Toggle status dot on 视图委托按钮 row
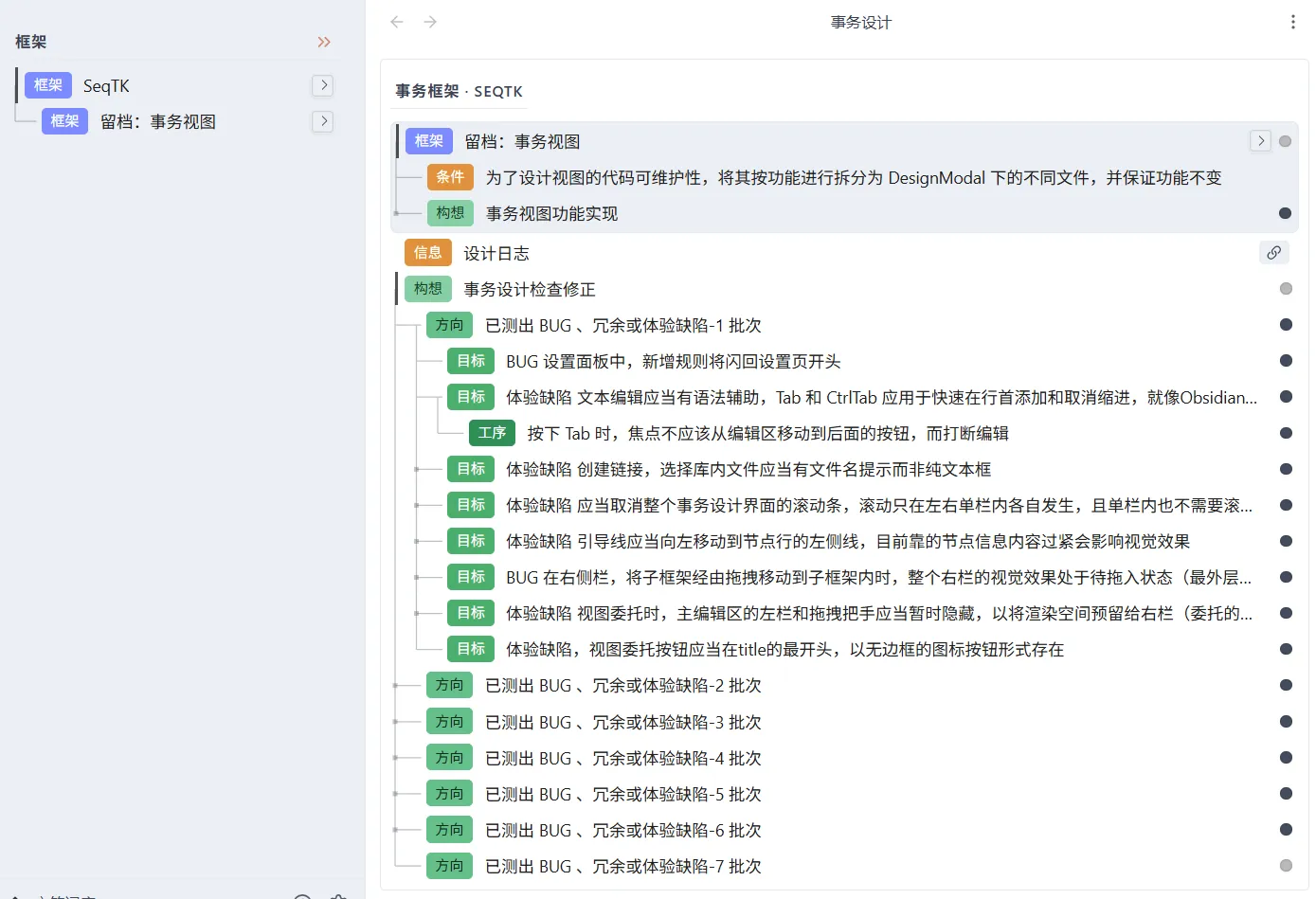The height and width of the screenshot is (899, 1316). [1286, 649]
